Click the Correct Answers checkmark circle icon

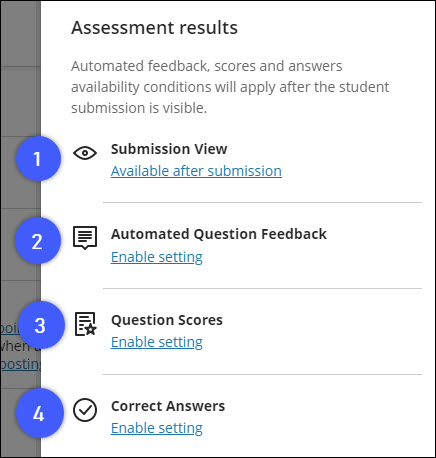tap(85, 410)
